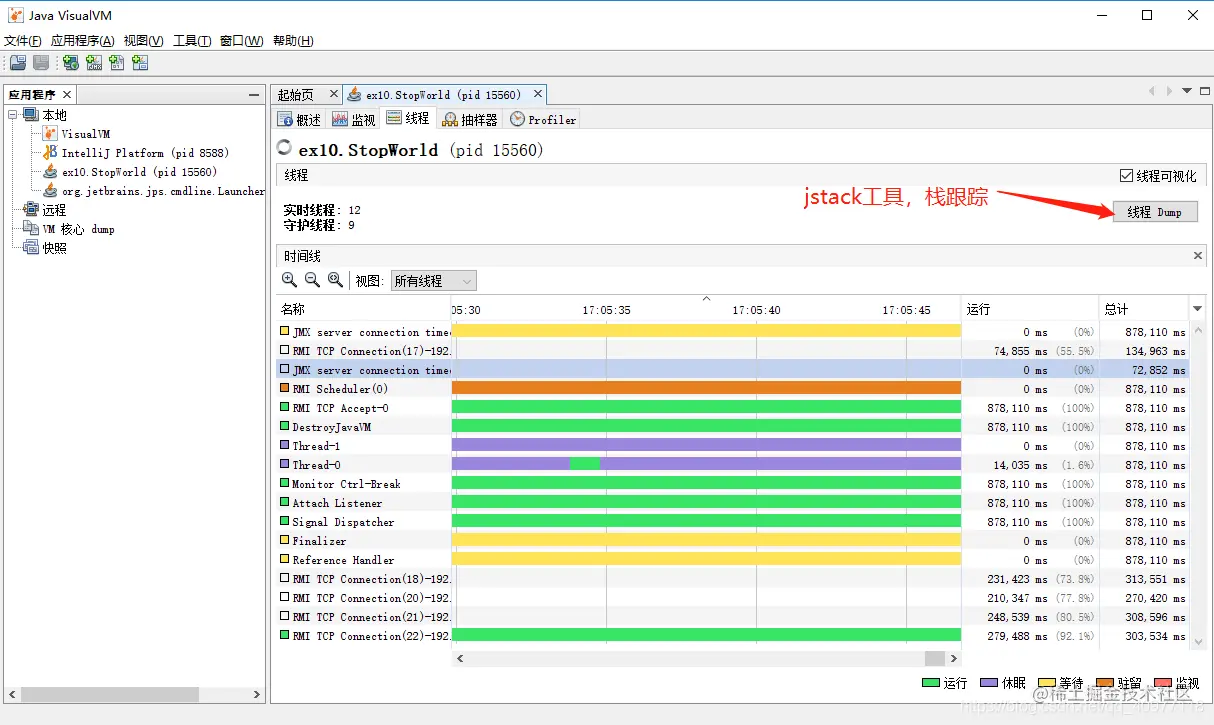
Task: Sort by the 运行 column header
Action: (1029, 309)
